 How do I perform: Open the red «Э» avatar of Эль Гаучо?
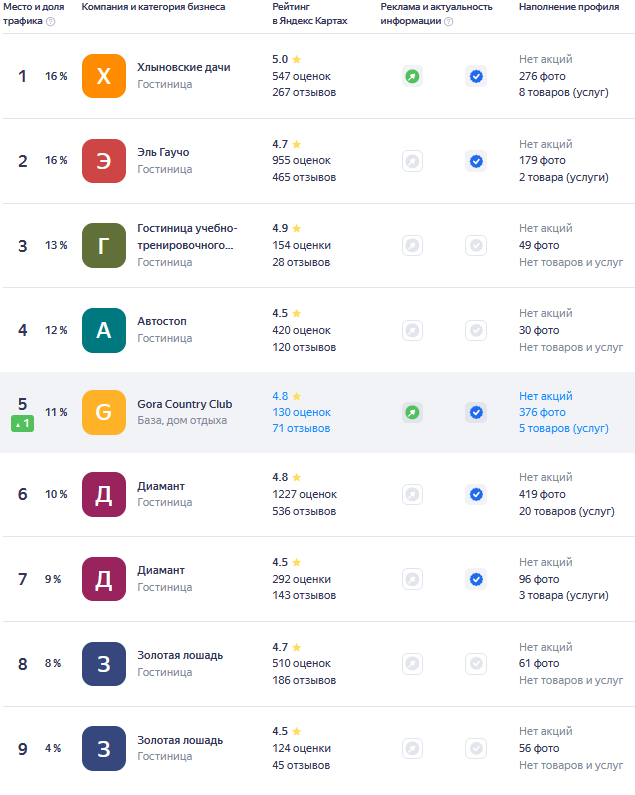pyautogui.click(x=104, y=161)
